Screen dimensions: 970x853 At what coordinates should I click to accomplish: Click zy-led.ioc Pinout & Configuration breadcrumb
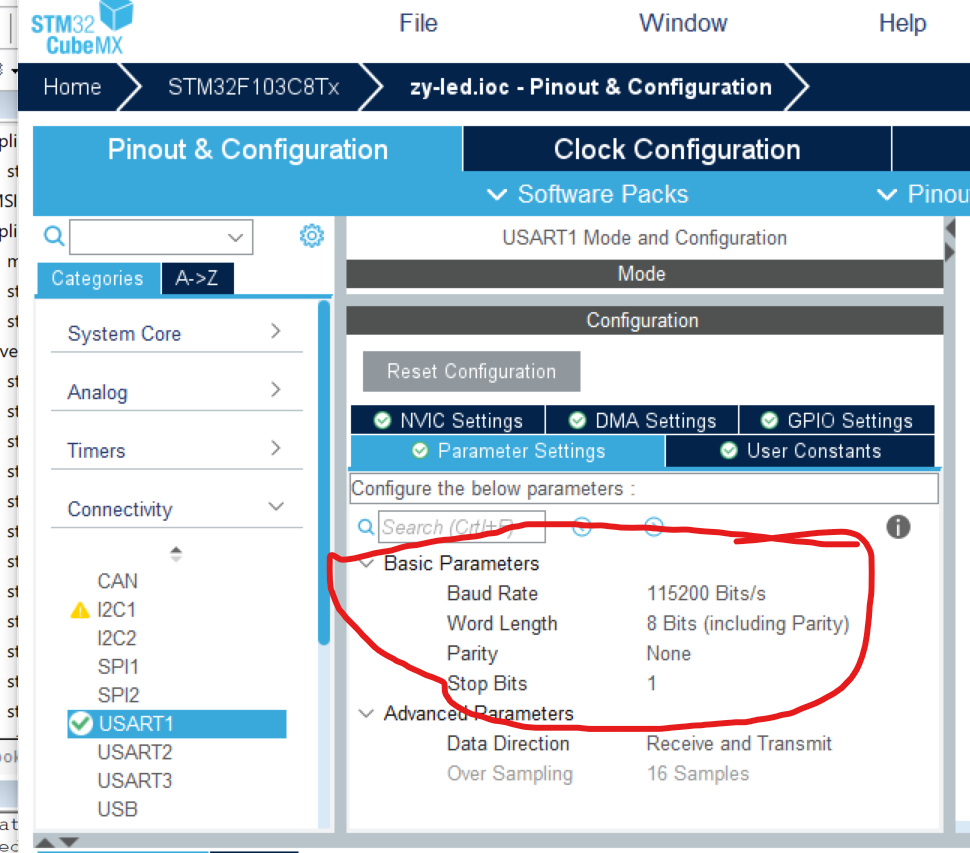click(x=591, y=87)
